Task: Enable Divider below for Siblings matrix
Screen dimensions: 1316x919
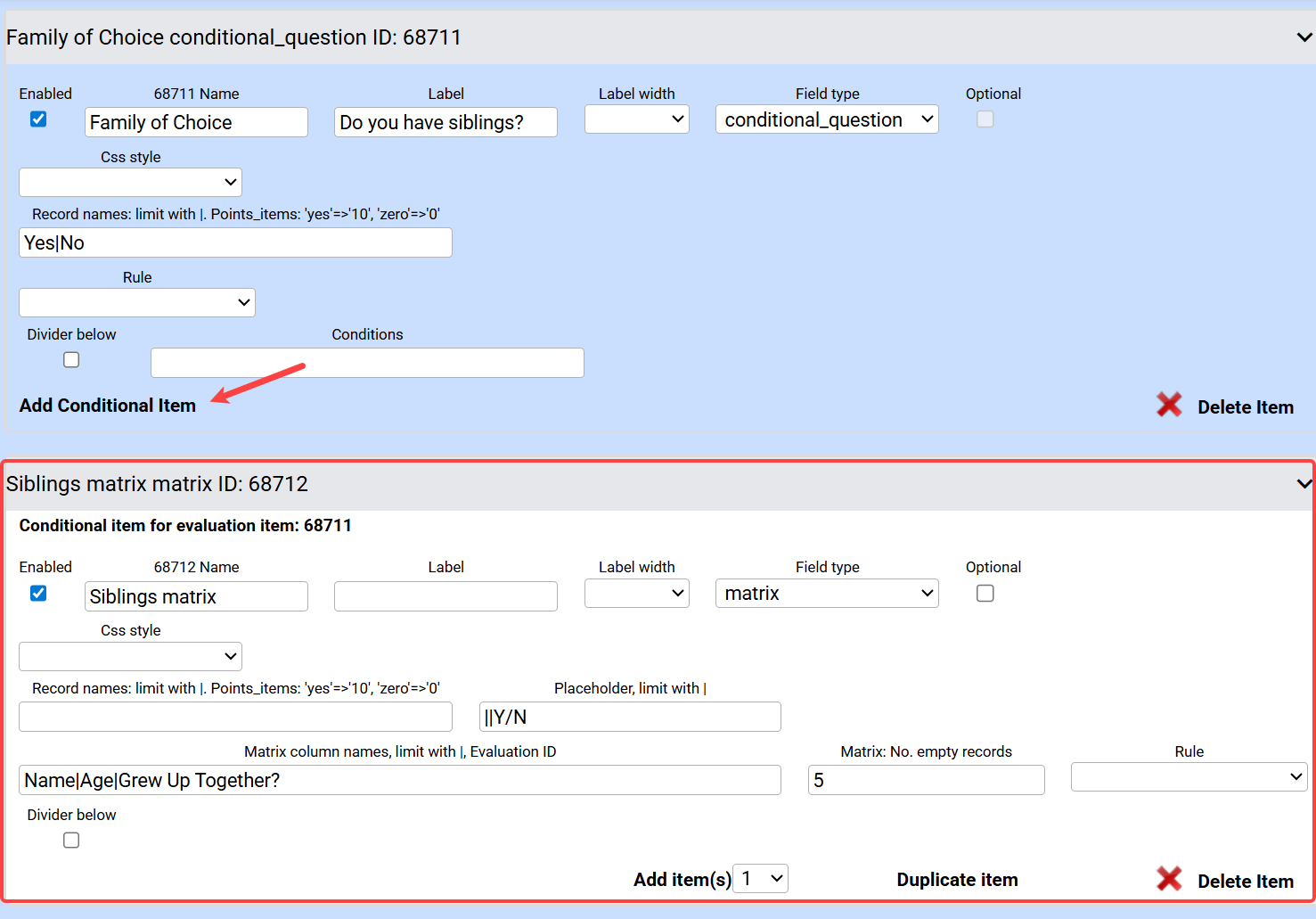Action: coord(71,841)
